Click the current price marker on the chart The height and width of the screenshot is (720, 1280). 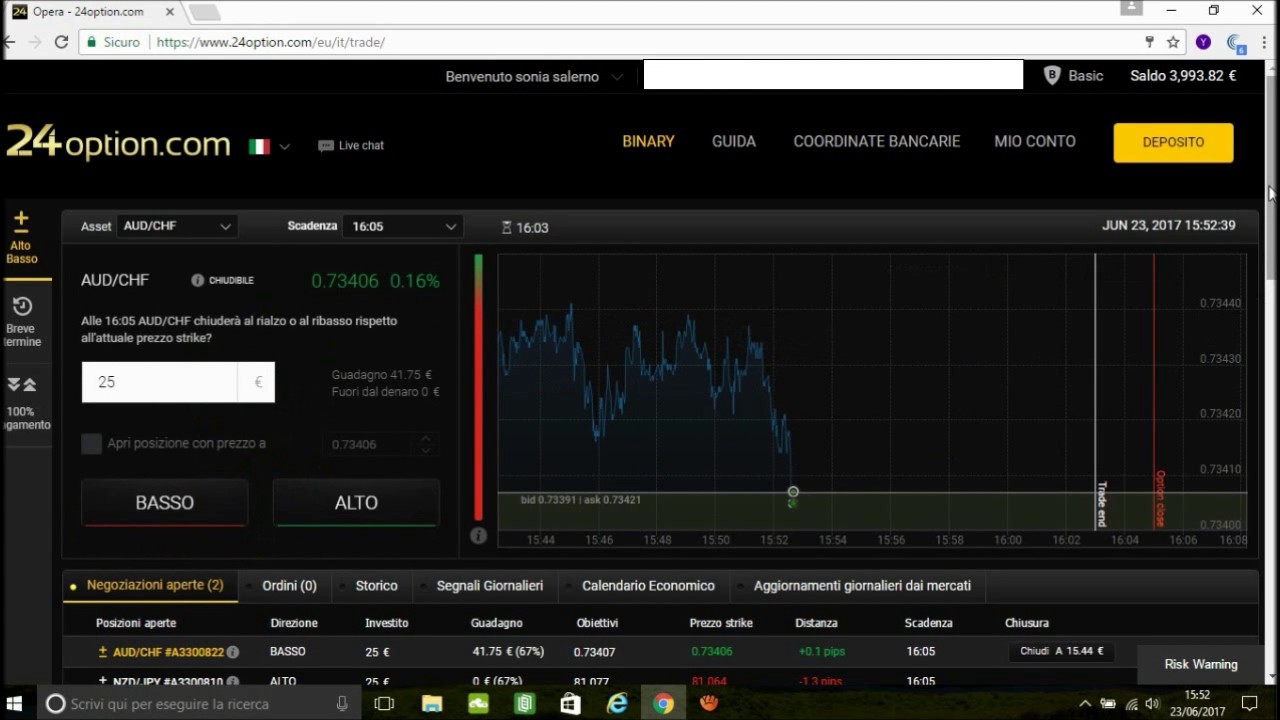793,492
